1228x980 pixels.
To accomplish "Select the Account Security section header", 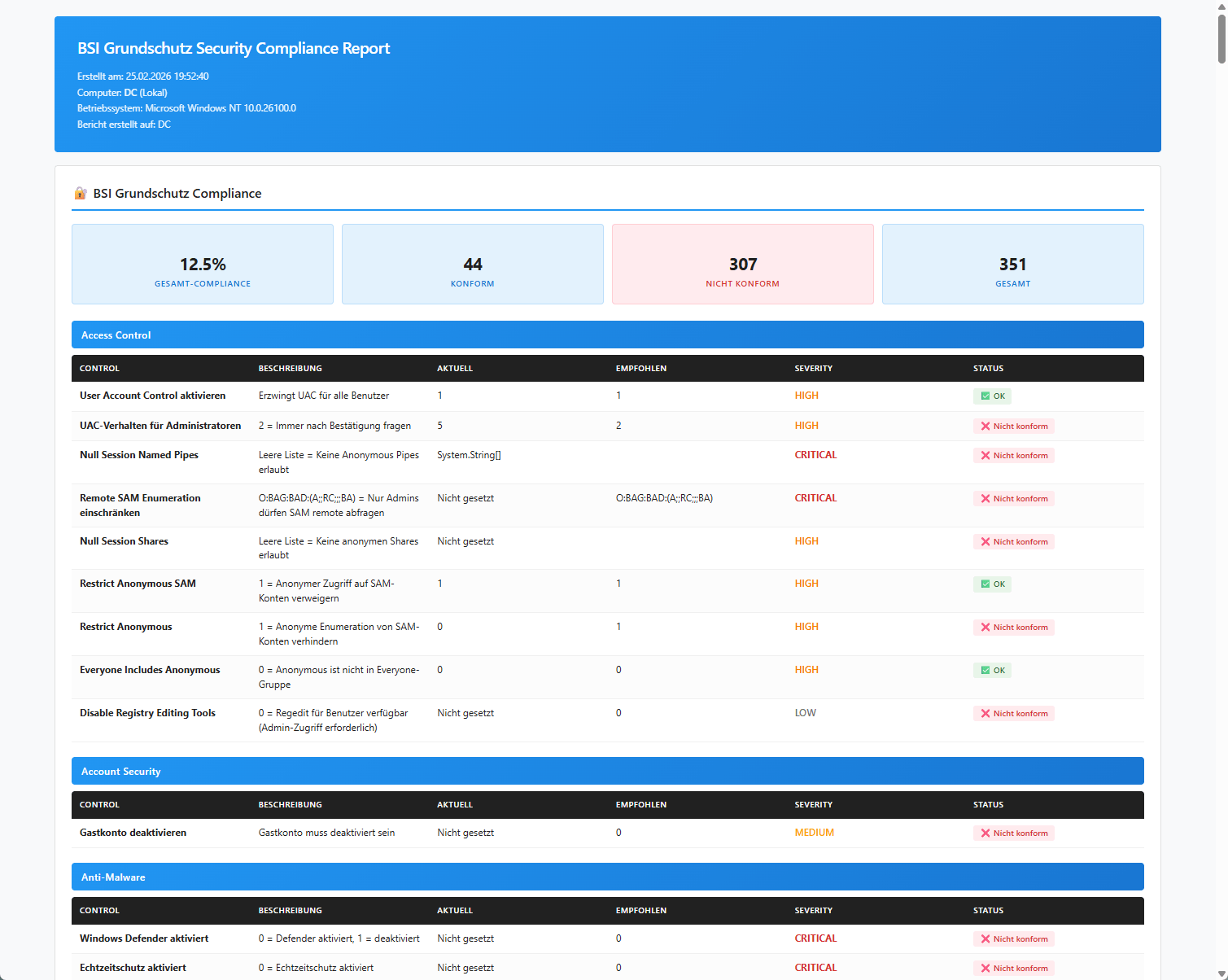I will click(x=607, y=771).
